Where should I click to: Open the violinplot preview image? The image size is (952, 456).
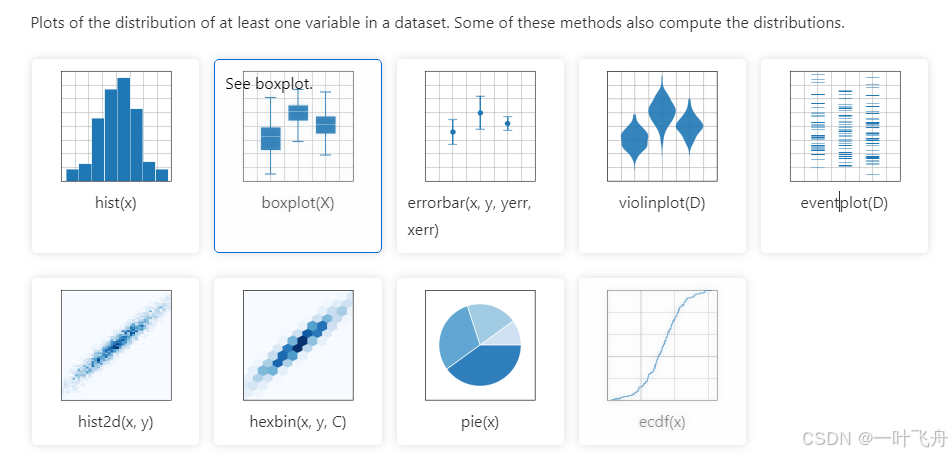click(662, 126)
